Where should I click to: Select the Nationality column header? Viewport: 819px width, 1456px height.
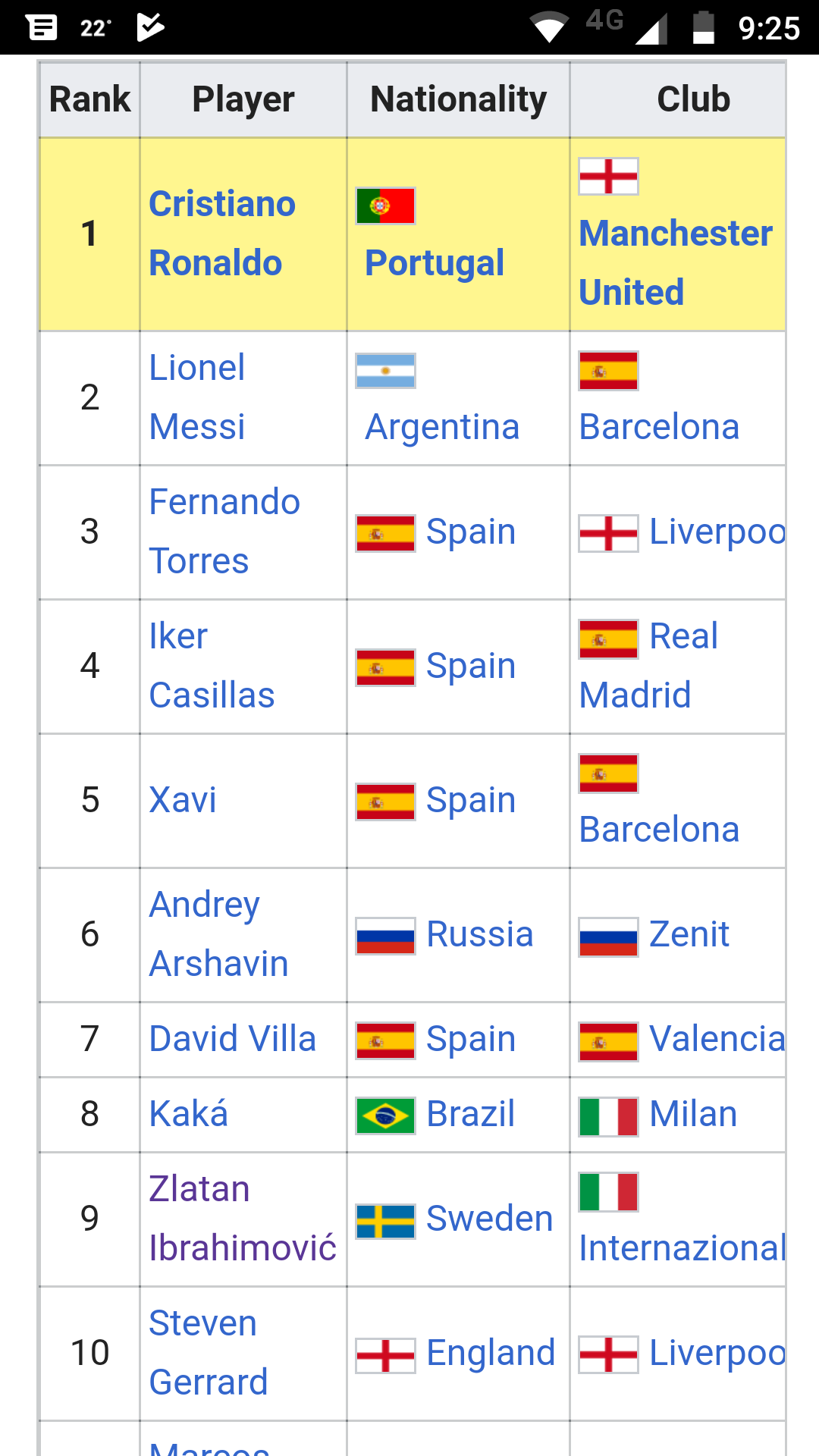point(458,99)
